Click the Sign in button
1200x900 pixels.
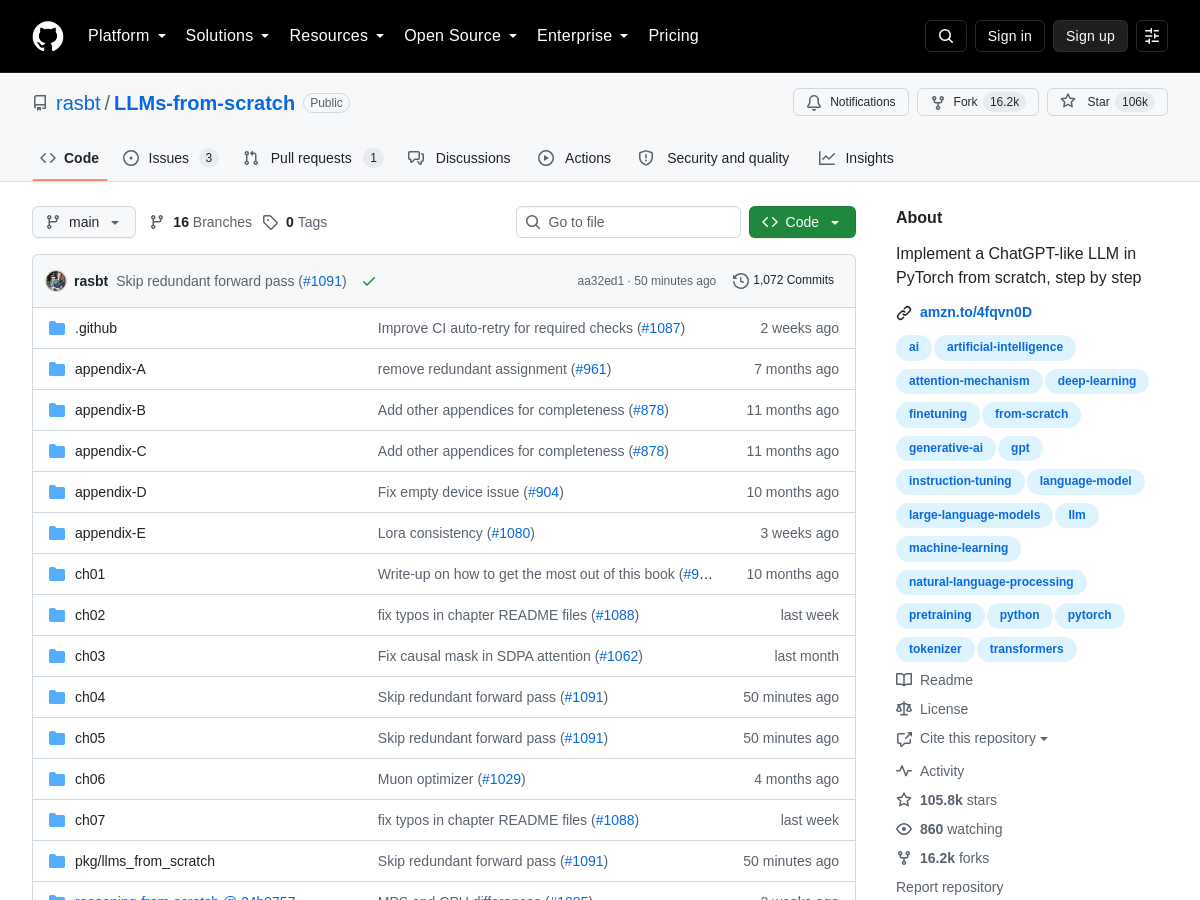click(x=1010, y=36)
